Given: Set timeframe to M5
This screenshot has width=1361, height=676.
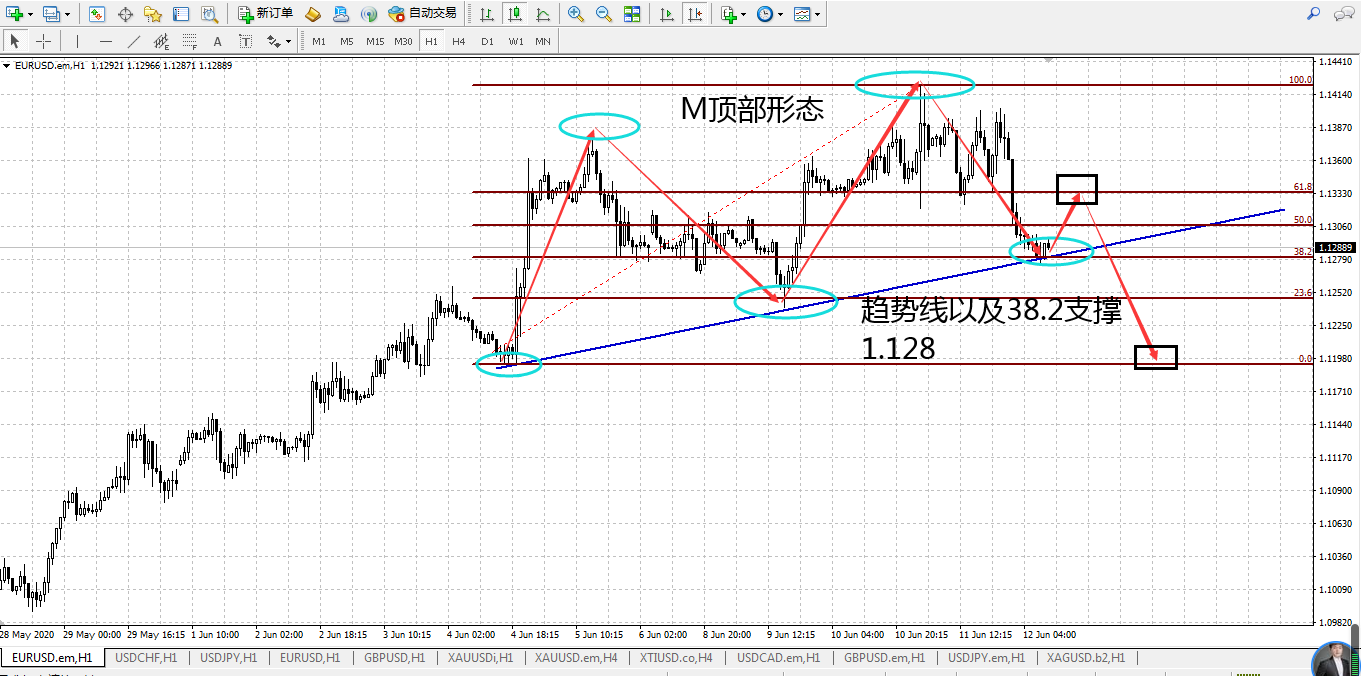Looking at the screenshot, I should click(347, 41).
